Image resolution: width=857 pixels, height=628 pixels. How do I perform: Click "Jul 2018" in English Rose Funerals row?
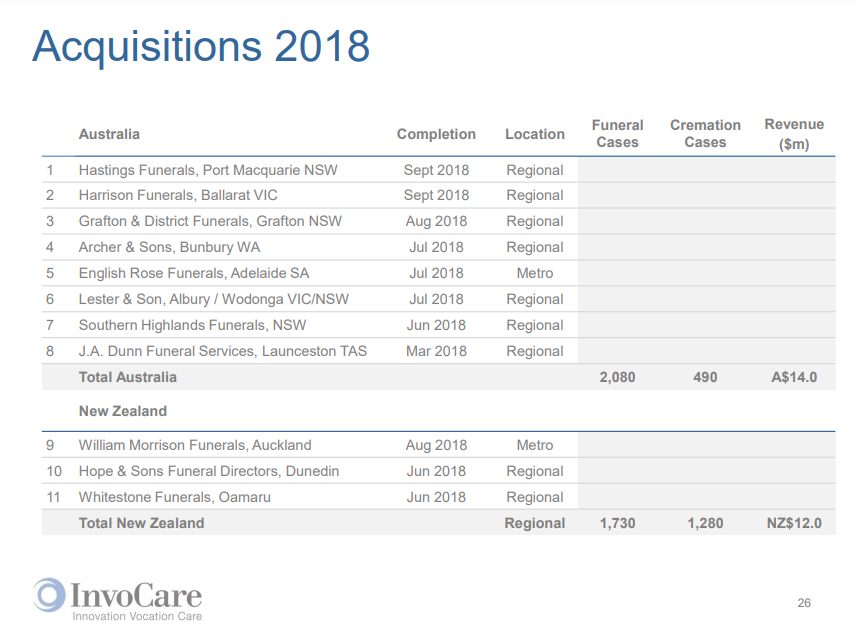point(436,273)
